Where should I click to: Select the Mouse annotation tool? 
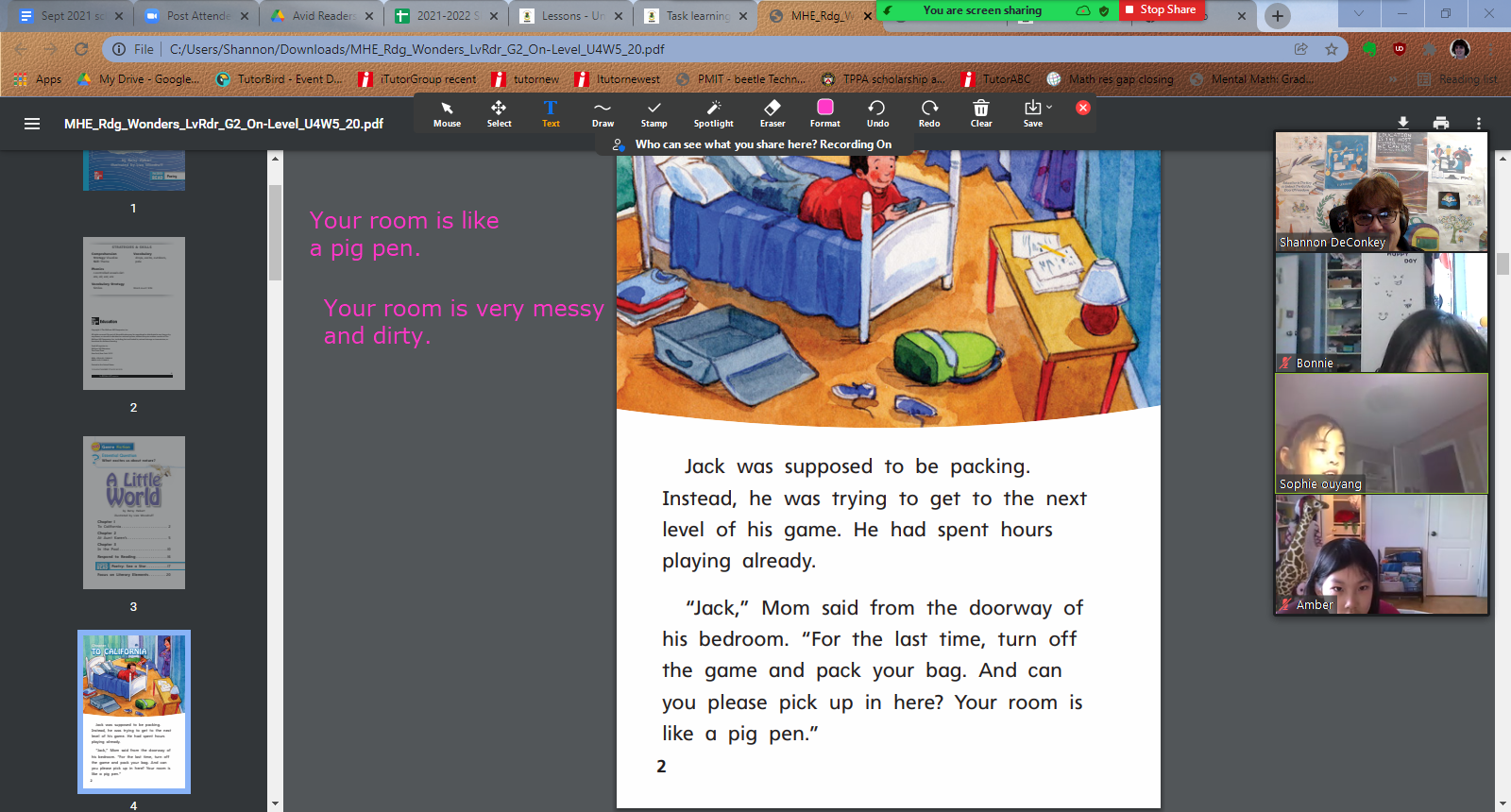(447, 113)
